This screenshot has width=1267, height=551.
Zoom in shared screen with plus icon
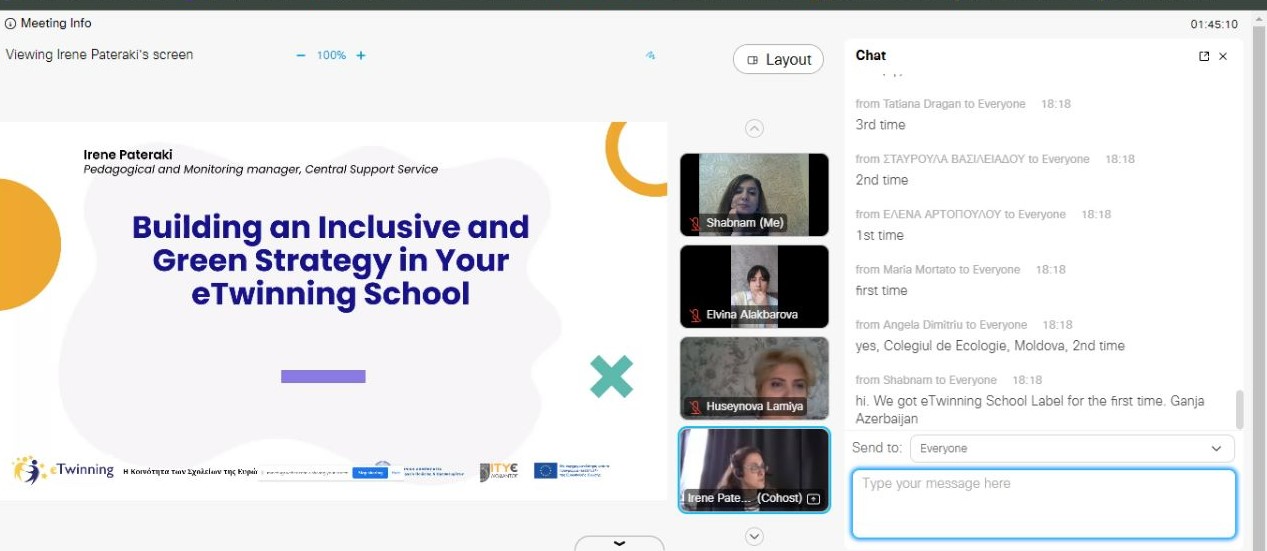[x=361, y=56]
